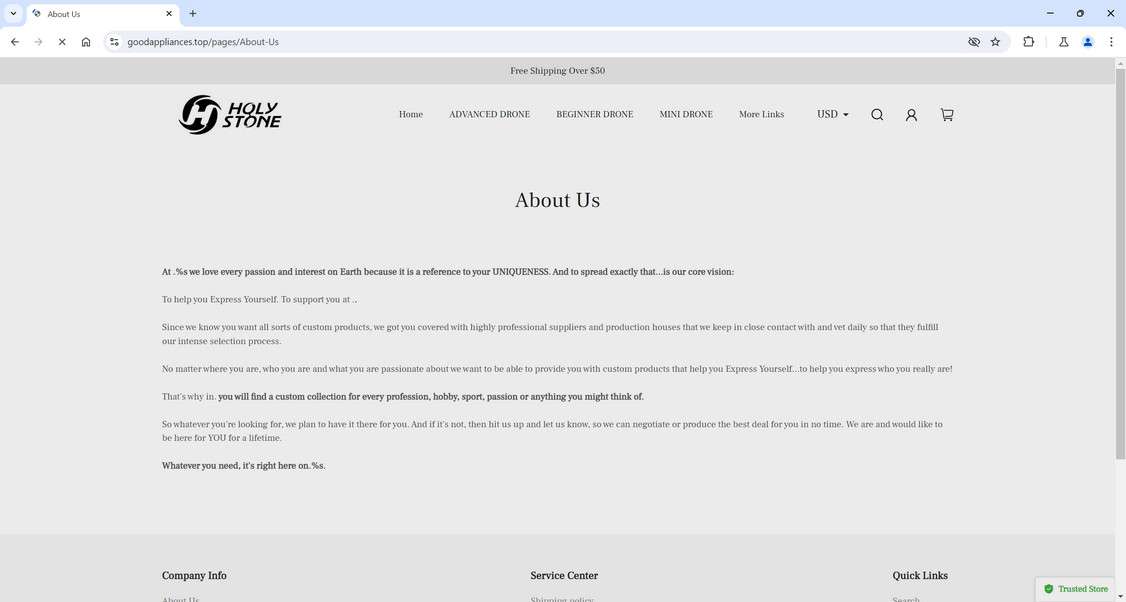View site information icon in address bar
The image size is (1126, 602).
(114, 42)
